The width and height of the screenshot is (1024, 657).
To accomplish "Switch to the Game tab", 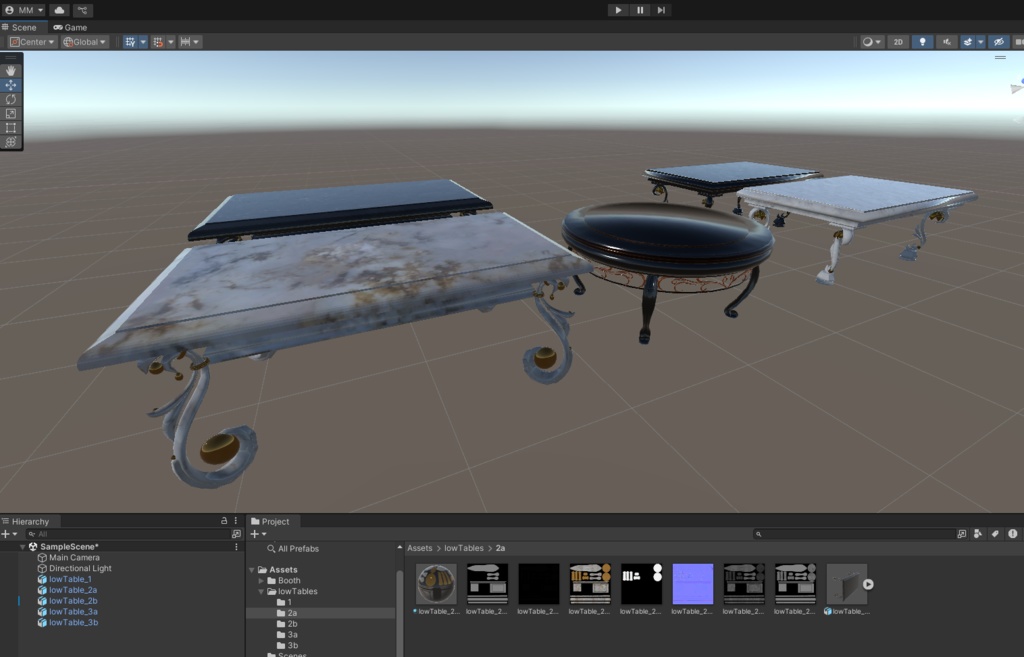I will click(71, 27).
